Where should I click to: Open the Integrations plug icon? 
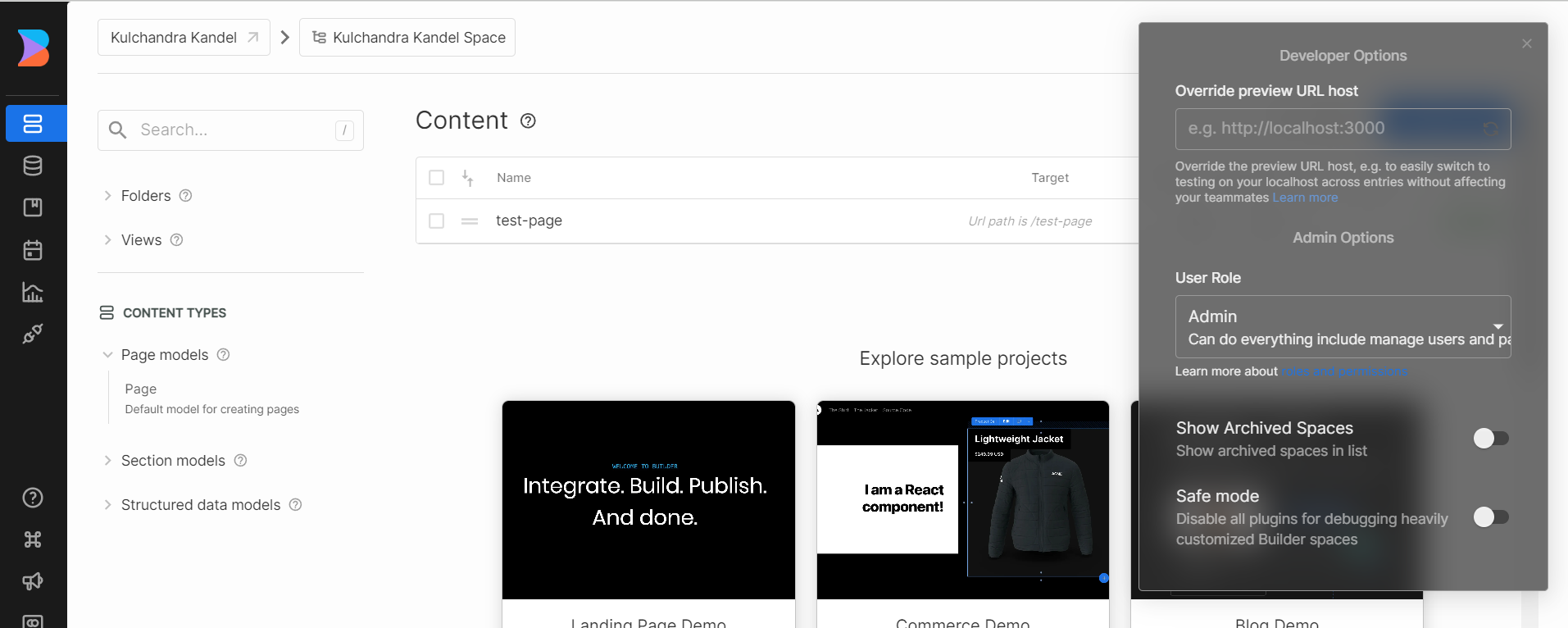click(33, 334)
